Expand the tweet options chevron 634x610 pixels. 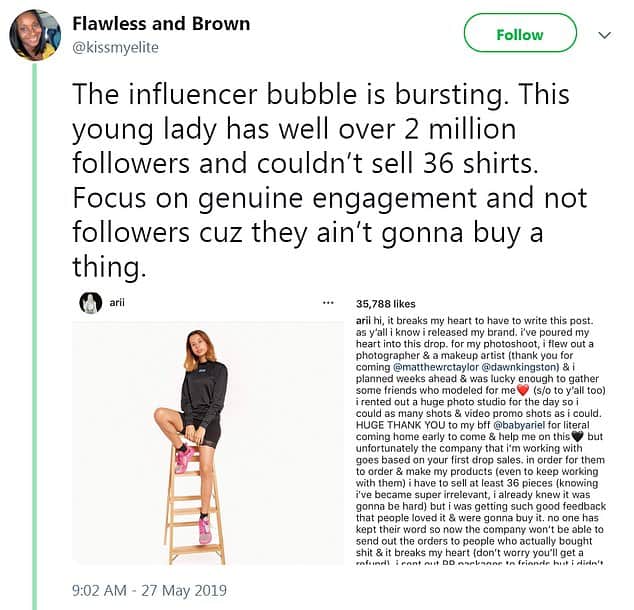(x=603, y=35)
